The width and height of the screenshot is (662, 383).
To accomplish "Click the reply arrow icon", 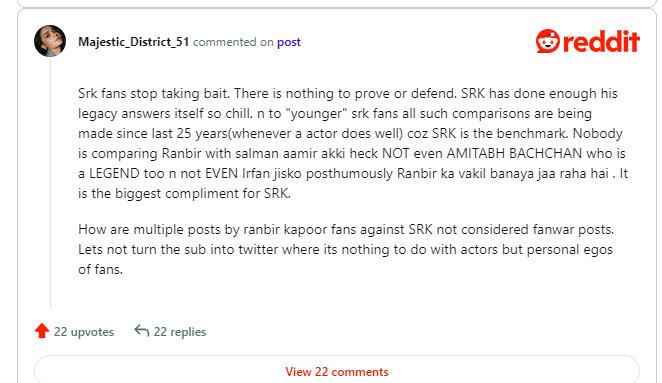I will [x=142, y=331].
